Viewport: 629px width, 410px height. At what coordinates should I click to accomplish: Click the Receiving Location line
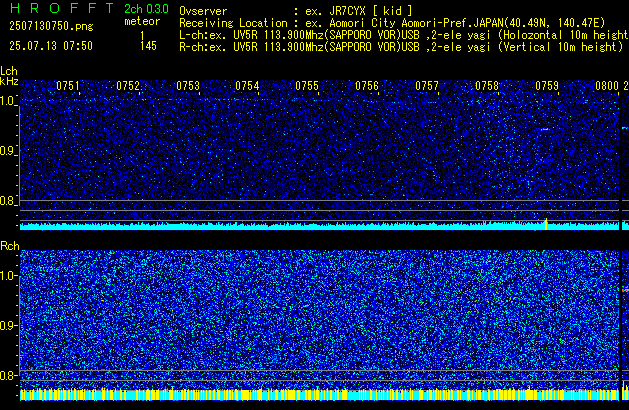point(392,23)
